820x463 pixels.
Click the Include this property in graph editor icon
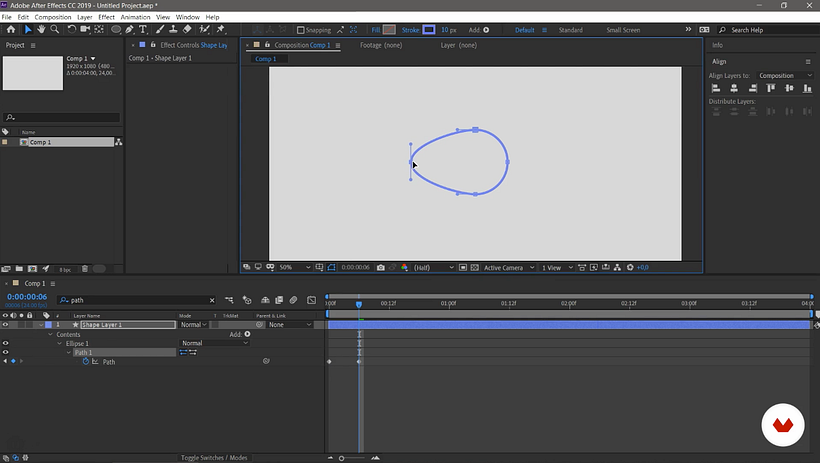coord(95,362)
